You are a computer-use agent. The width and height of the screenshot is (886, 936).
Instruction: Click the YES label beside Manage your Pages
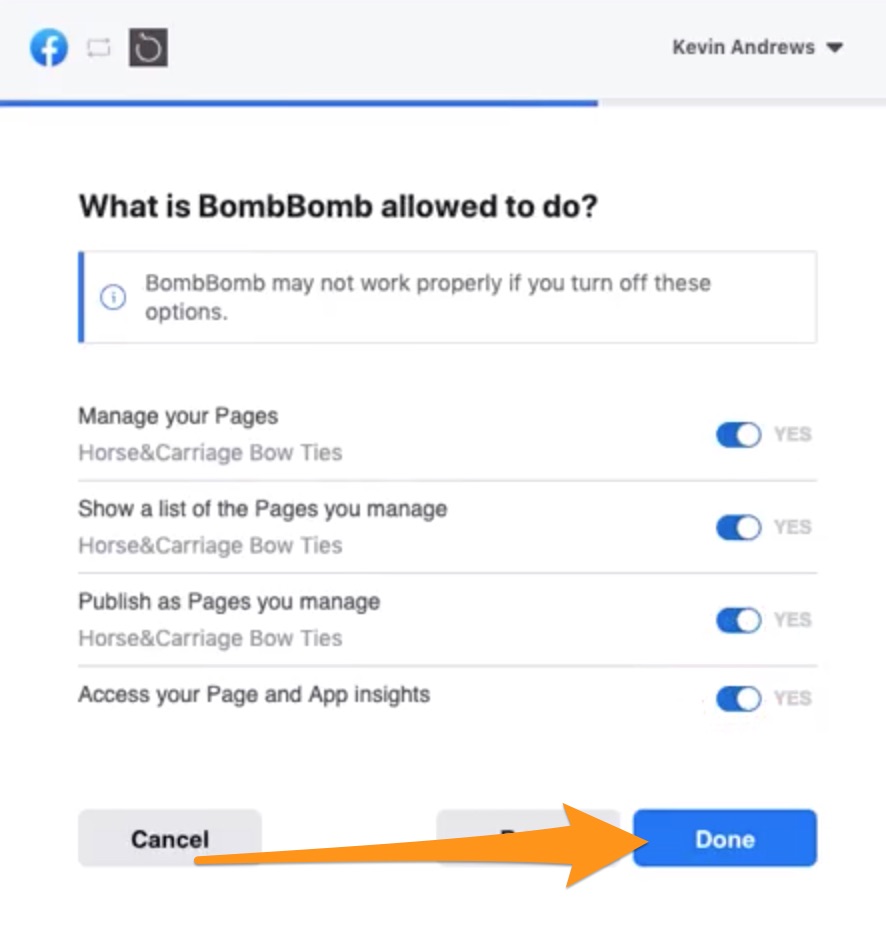(792, 434)
